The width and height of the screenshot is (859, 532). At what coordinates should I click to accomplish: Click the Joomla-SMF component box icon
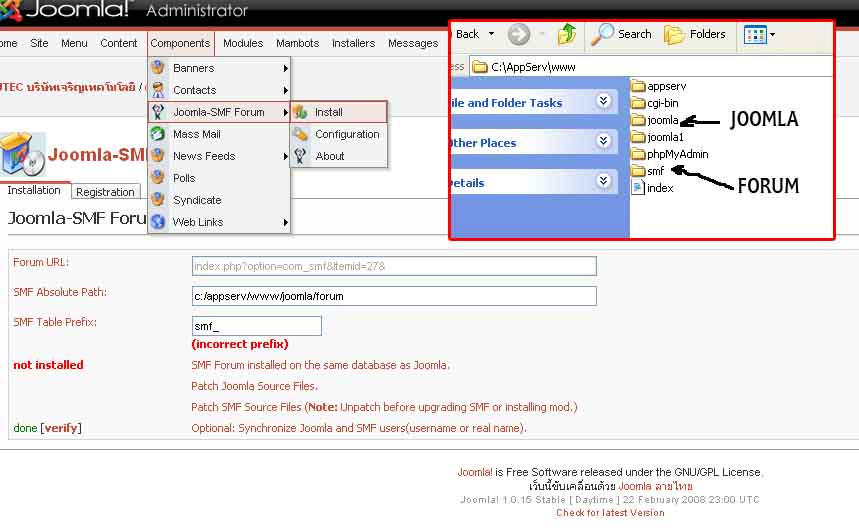click(22, 154)
